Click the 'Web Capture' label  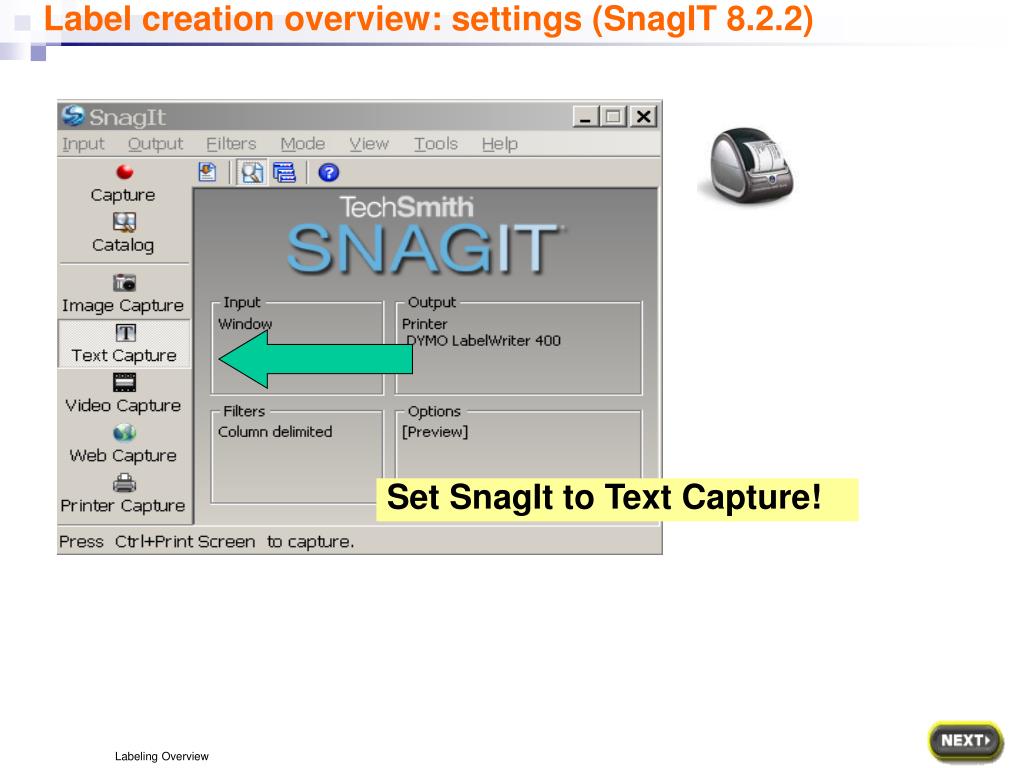[x=123, y=456]
